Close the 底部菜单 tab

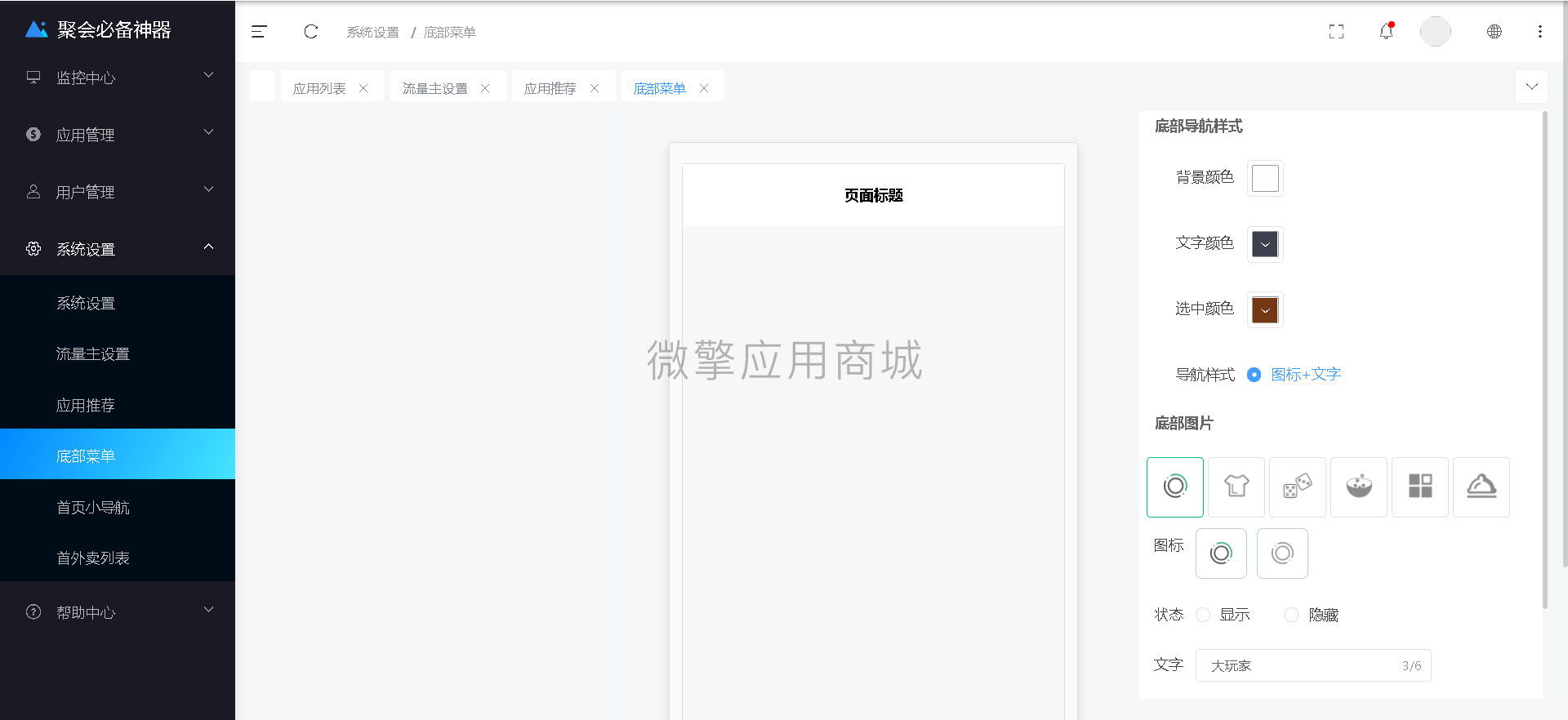tap(704, 88)
